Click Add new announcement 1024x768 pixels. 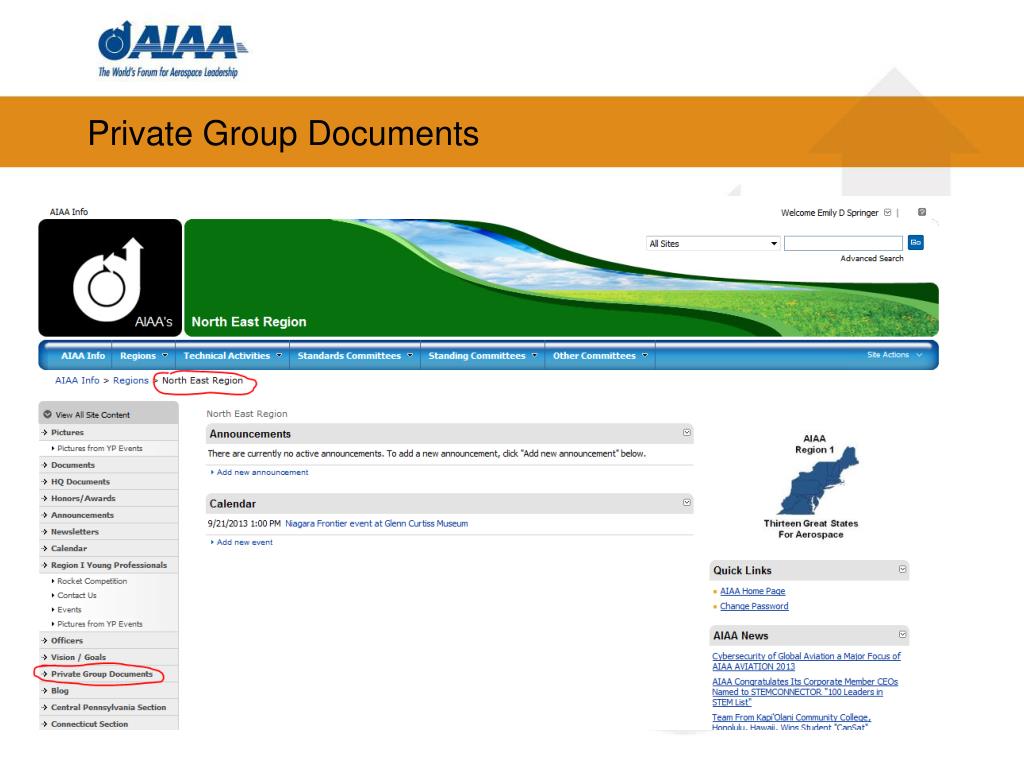(x=263, y=472)
